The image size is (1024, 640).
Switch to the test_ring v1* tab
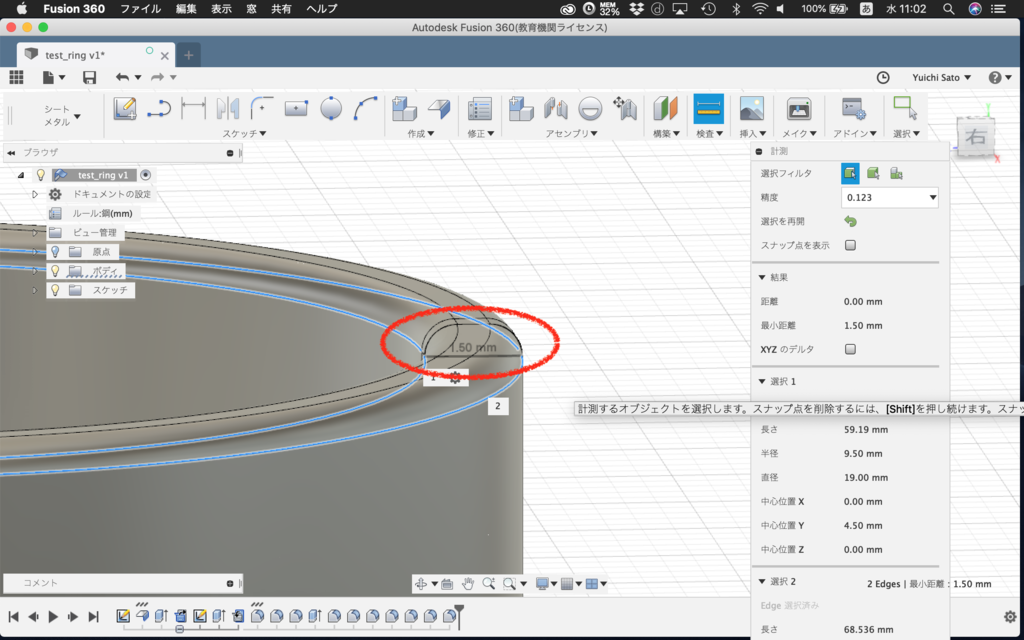click(x=96, y=55)
